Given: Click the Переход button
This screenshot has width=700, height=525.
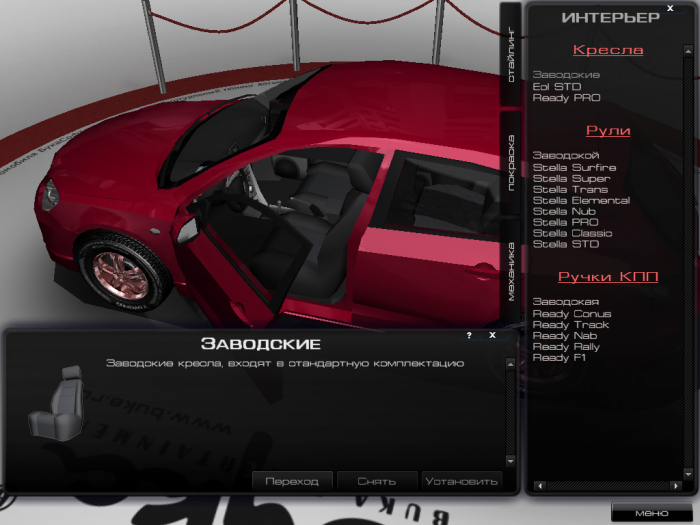Looking at the screenshot, I should coord(292,481).
